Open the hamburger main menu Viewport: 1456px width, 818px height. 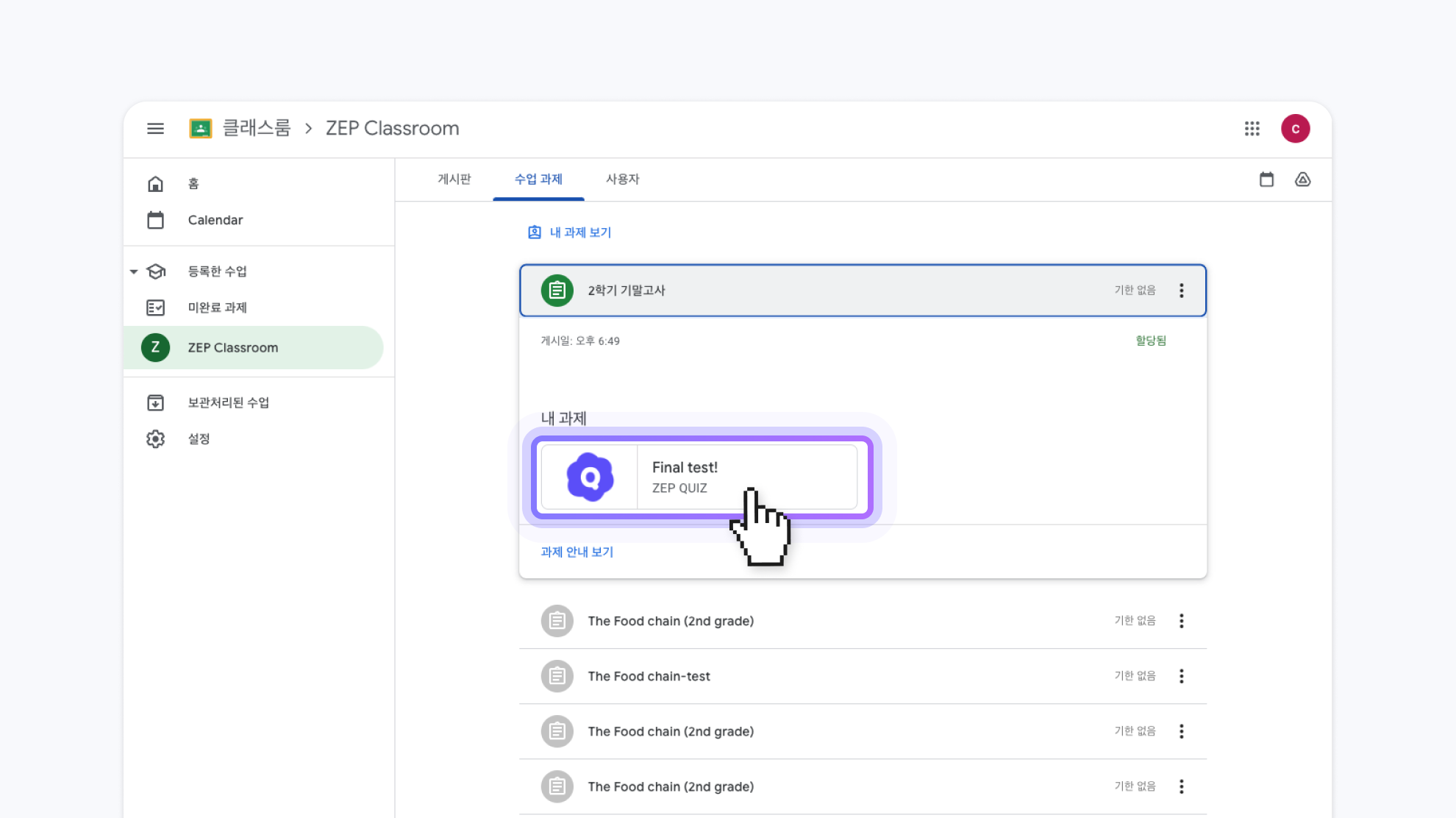pyautogui.click(x=155, y=129)
